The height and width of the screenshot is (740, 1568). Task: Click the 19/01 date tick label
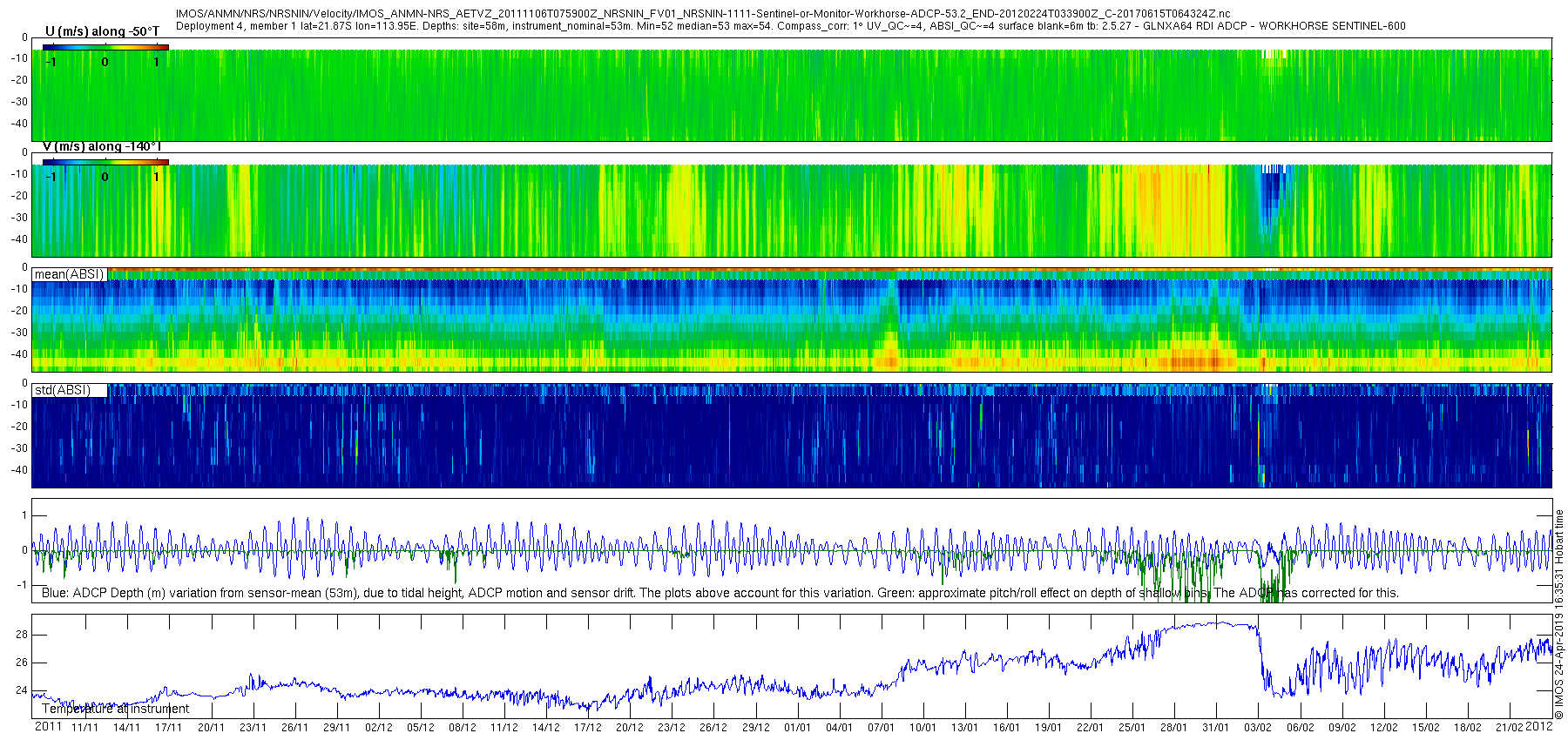click(x=1048, y=728)
